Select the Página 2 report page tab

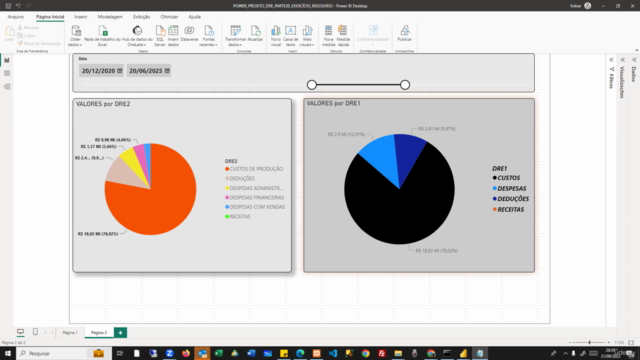(x=99, y=333)
